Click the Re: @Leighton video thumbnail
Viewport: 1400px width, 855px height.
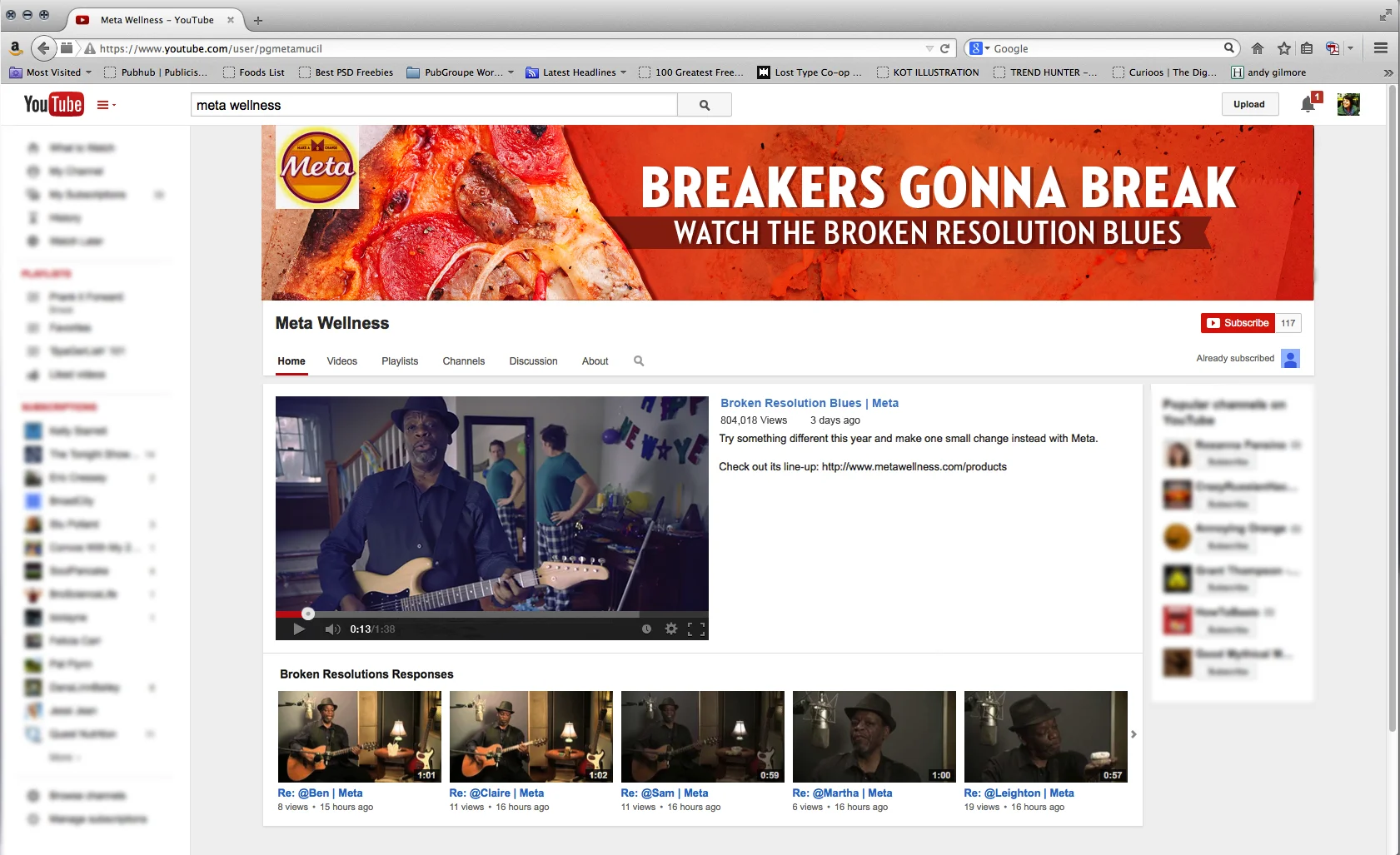(1045, 736)
